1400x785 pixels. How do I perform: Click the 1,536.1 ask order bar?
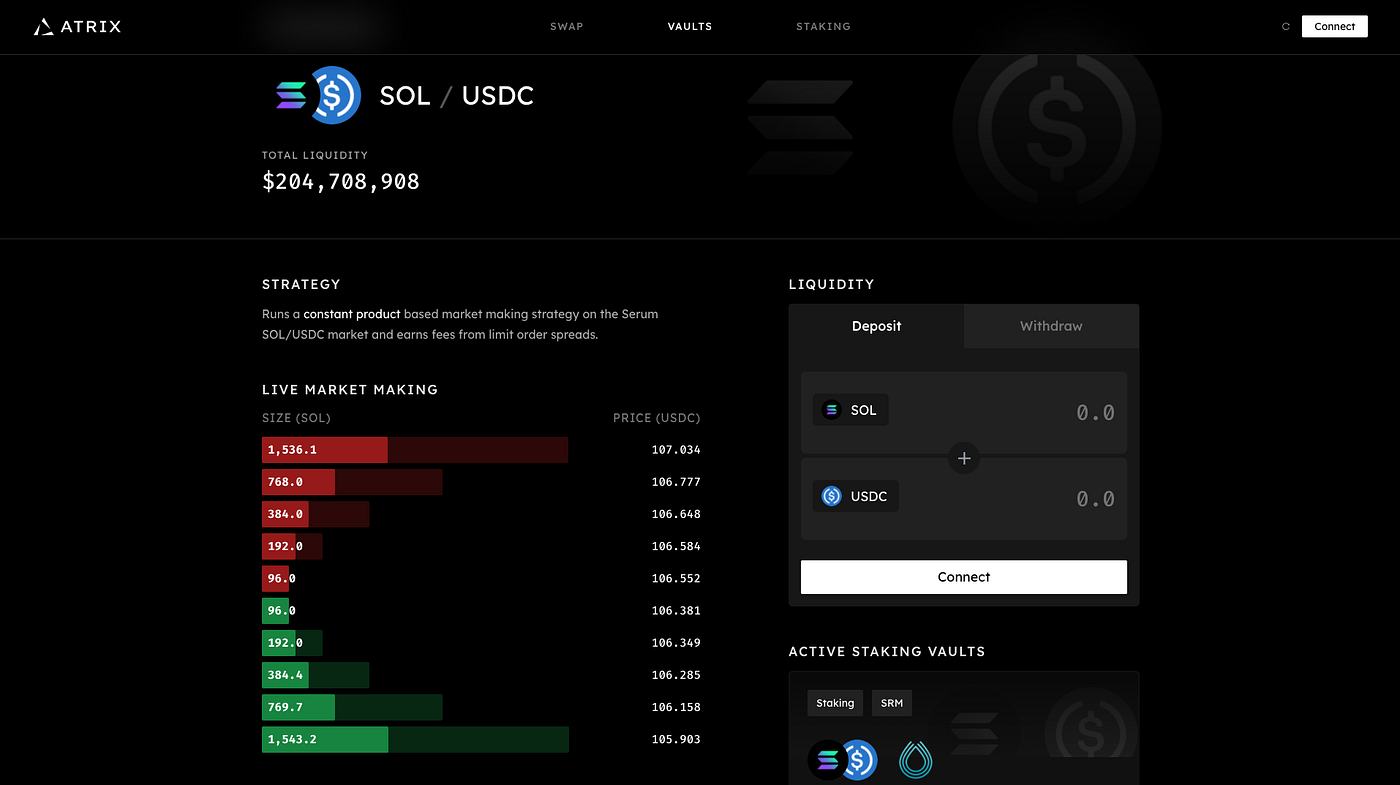[415, 450]
